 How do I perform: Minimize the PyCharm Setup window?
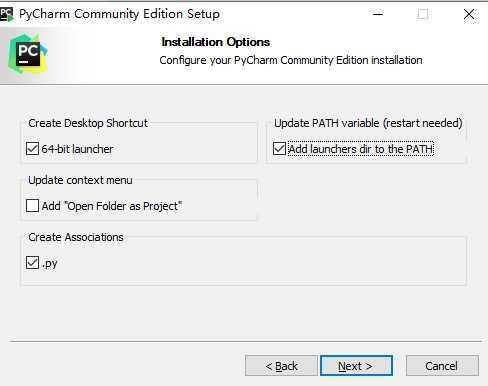378,14
